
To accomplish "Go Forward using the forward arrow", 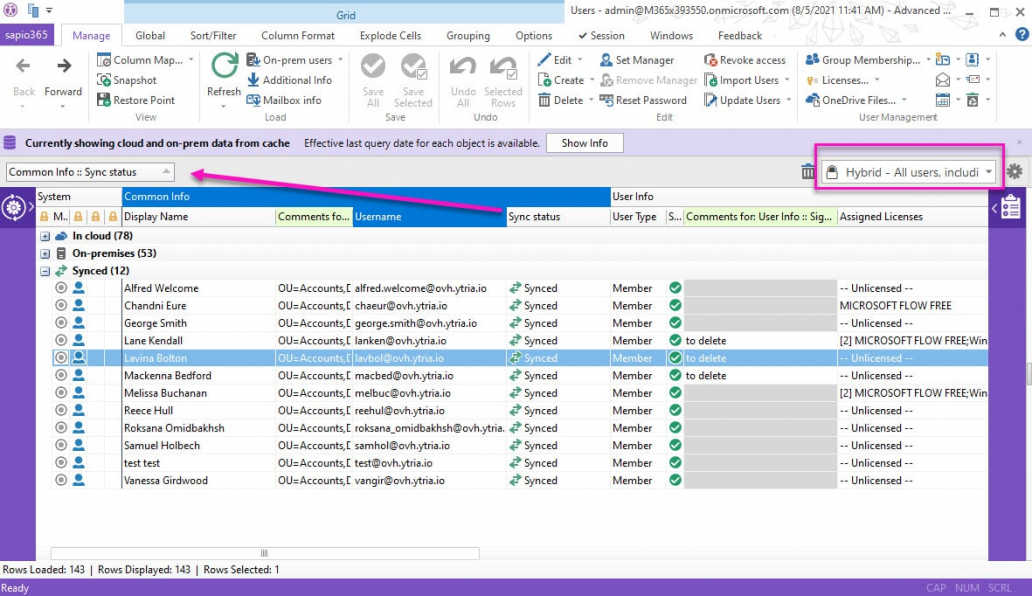I will point(64,66).
